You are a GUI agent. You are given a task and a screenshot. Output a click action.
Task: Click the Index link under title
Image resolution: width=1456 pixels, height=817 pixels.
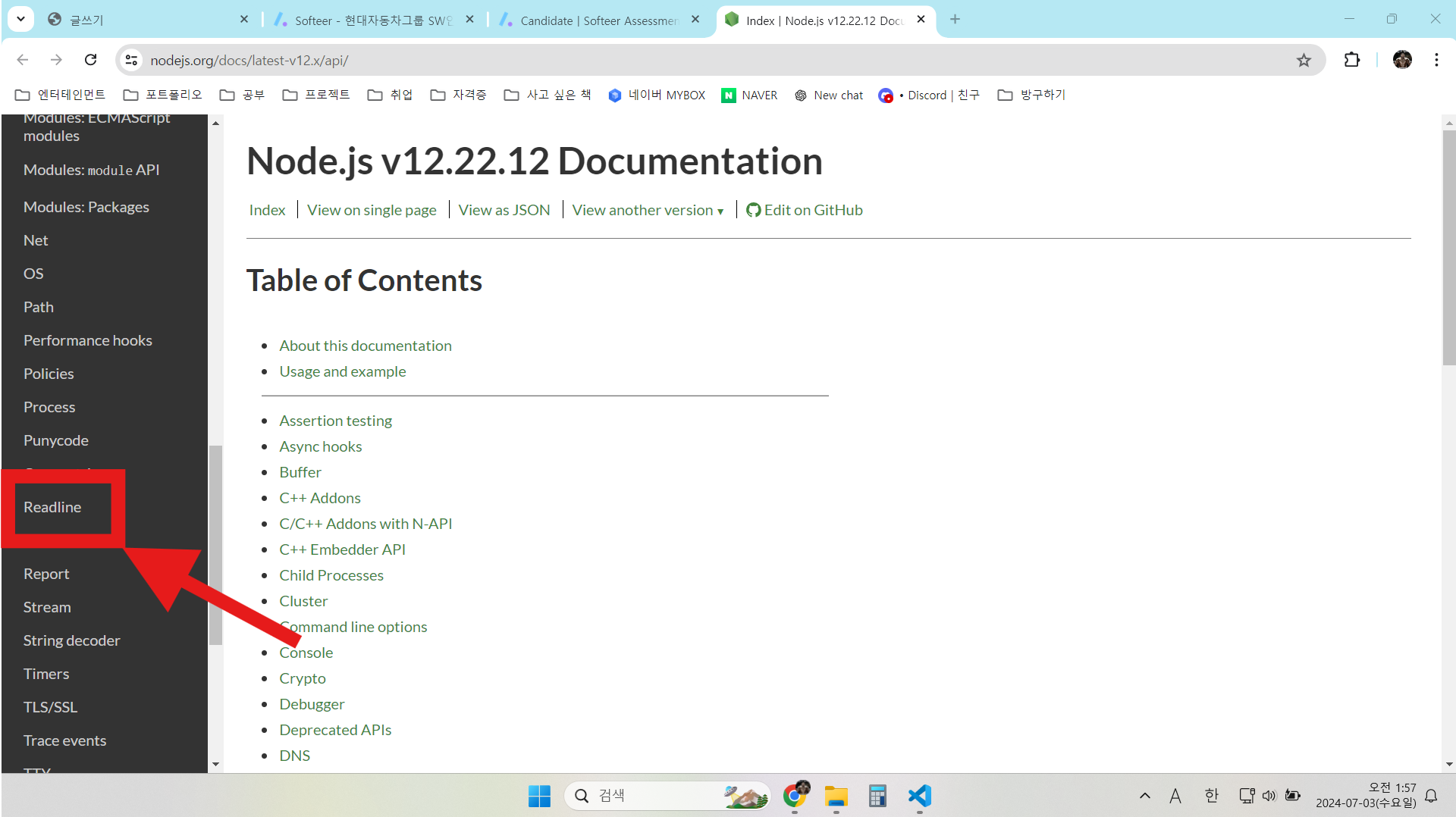tap(268, 210)
